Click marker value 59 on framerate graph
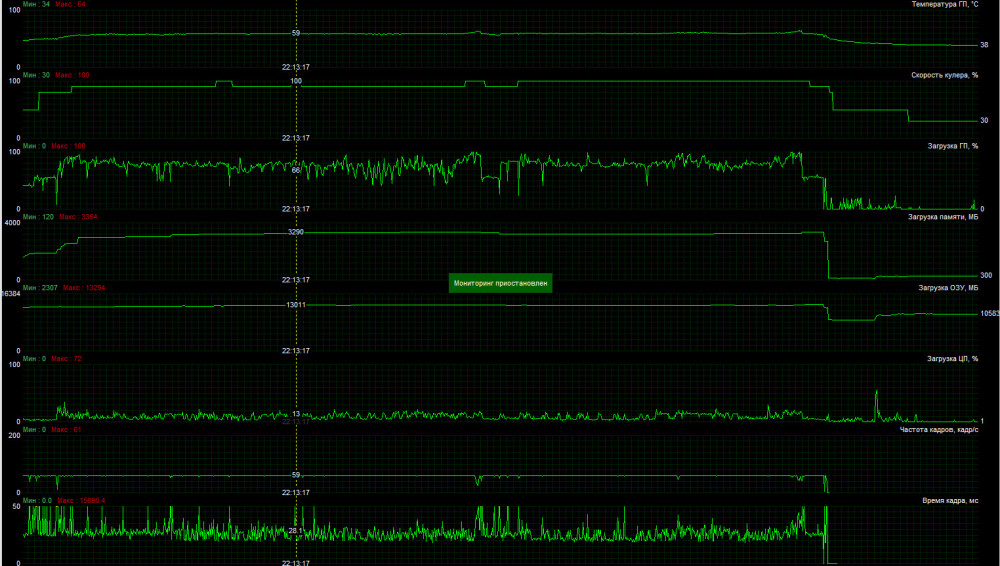Screen dimensions: 1000x566 click(x=296, y=475)
